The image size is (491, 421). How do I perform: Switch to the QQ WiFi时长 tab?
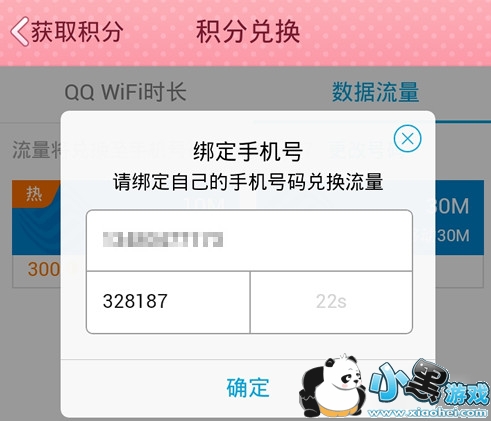tap(125, 92)
